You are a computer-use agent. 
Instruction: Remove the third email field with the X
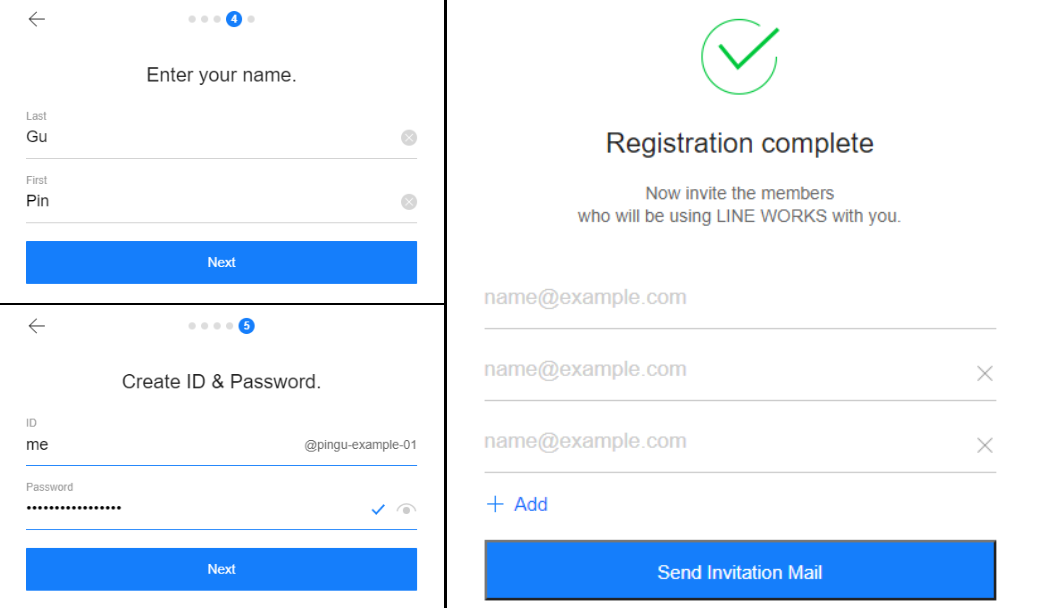click(x=984, y=444)
